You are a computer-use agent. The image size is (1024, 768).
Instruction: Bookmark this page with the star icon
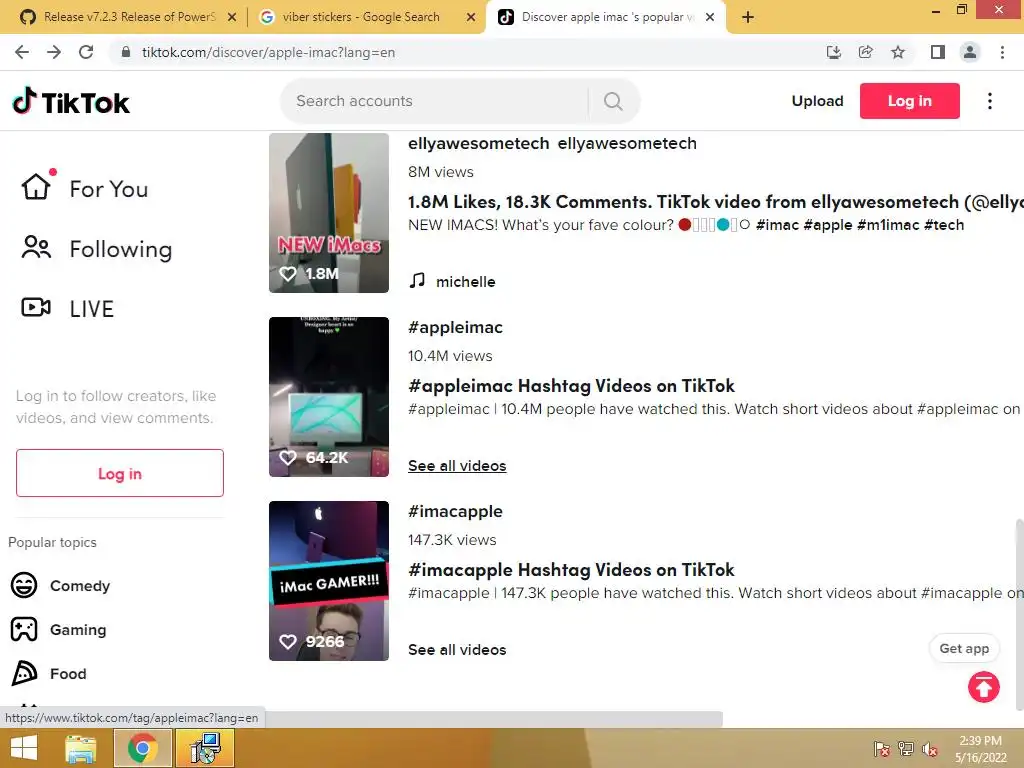[898, 52]
